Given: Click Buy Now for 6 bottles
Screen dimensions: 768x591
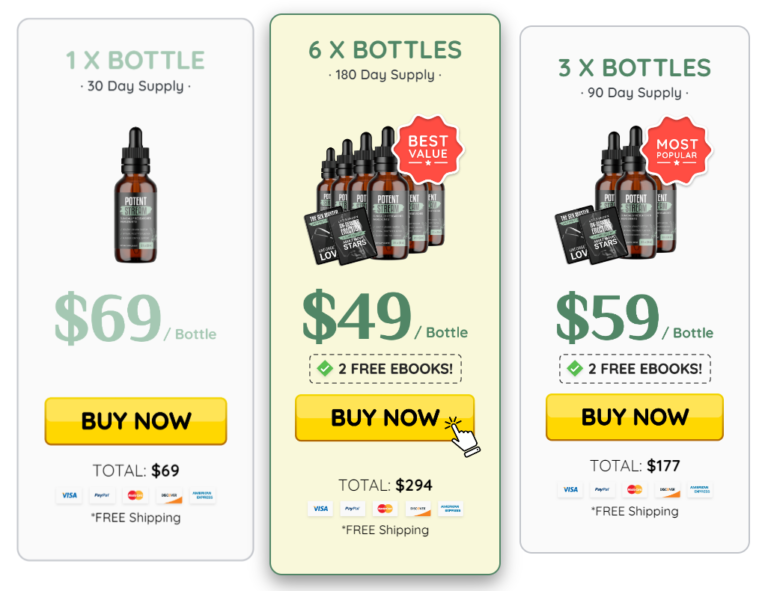Looking at the screenshot, I should 385,418.
